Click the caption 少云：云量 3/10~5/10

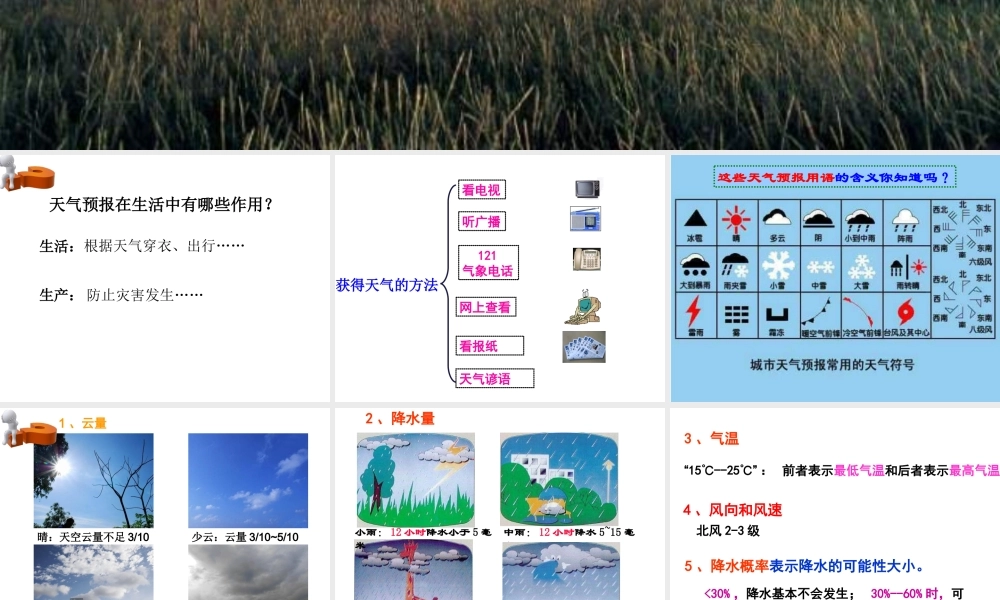[x=245, y=537]
